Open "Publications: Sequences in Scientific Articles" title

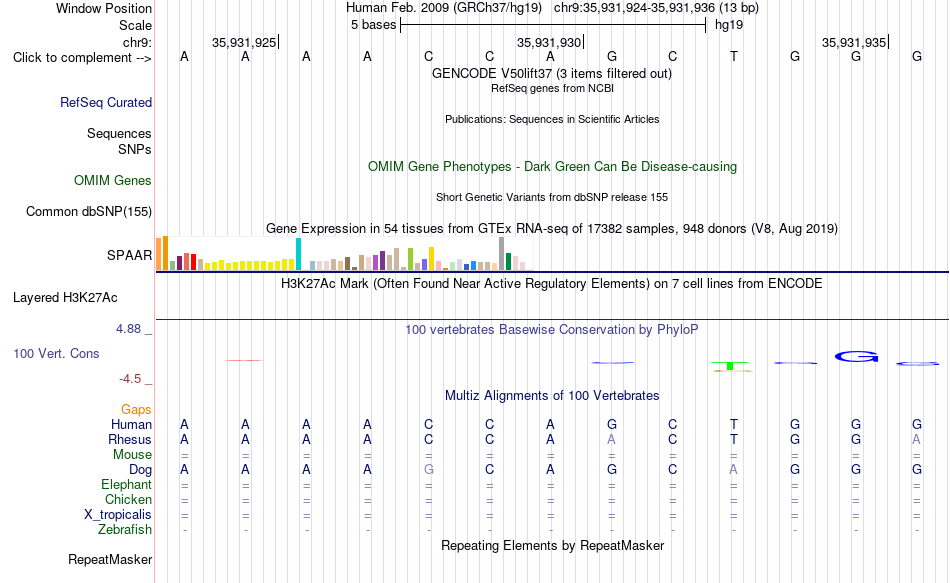[x=552, y=119]
